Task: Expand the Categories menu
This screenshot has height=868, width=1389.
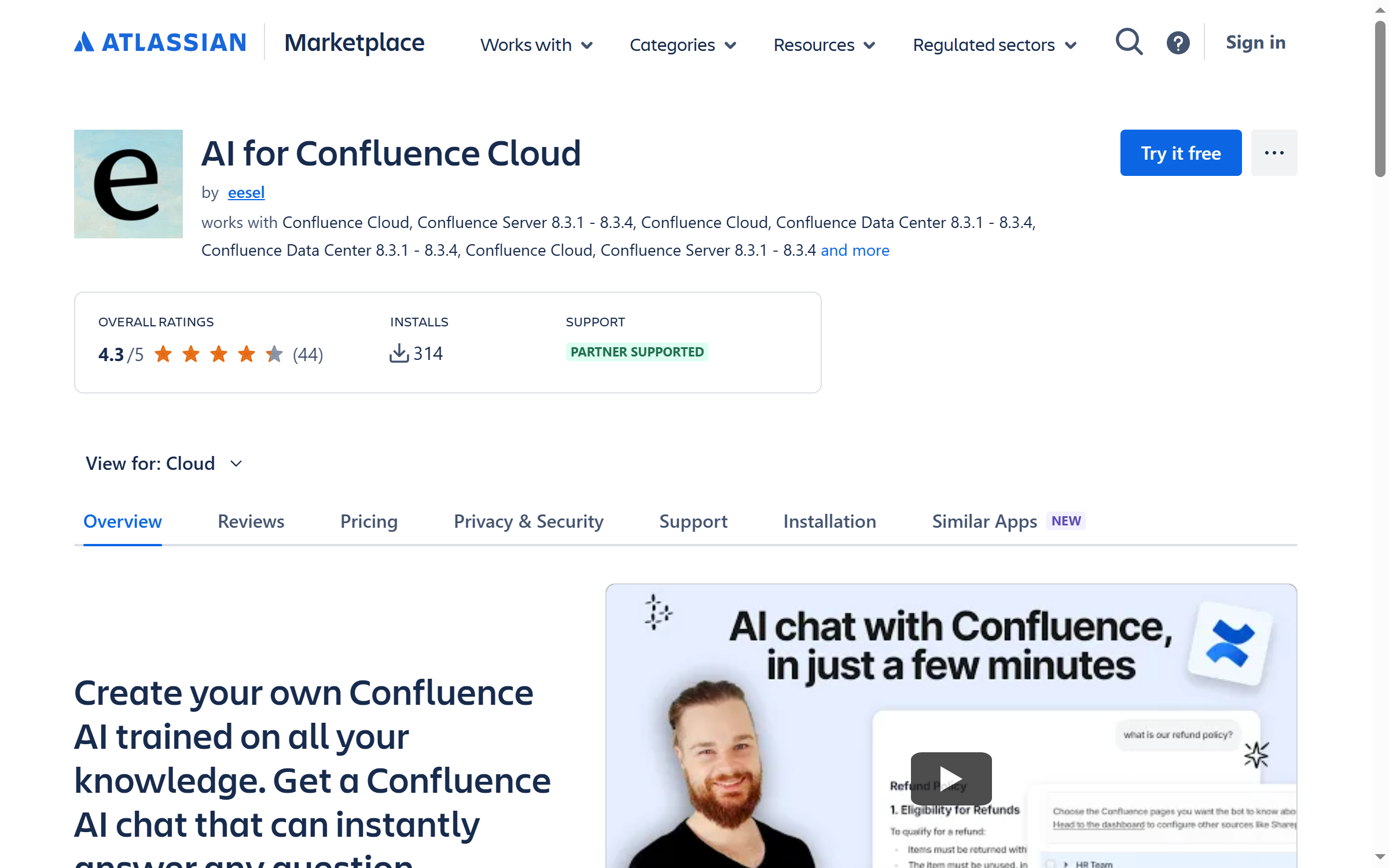Action: 683,45
